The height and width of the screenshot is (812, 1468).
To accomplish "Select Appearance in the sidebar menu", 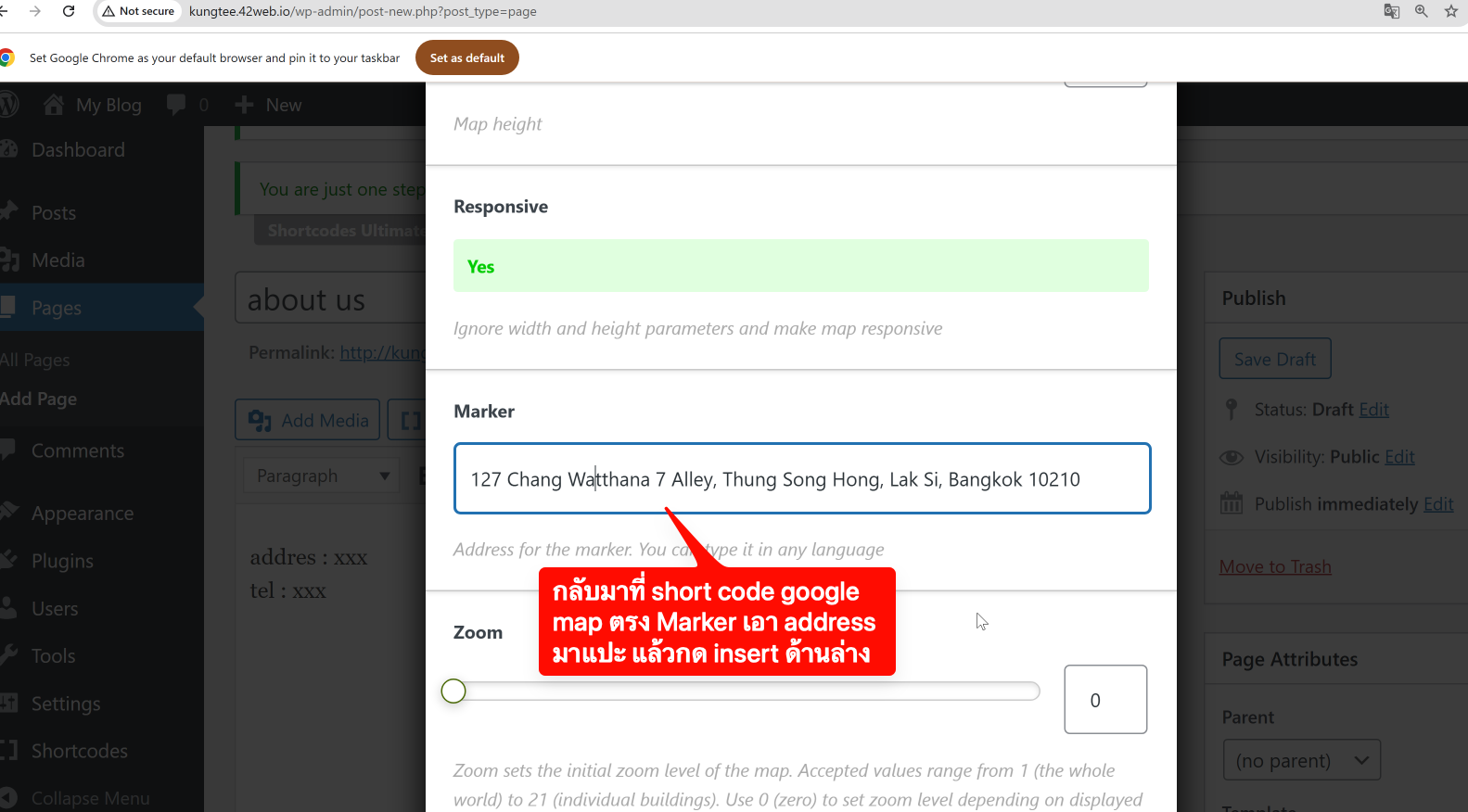I will tap(83, 514).
